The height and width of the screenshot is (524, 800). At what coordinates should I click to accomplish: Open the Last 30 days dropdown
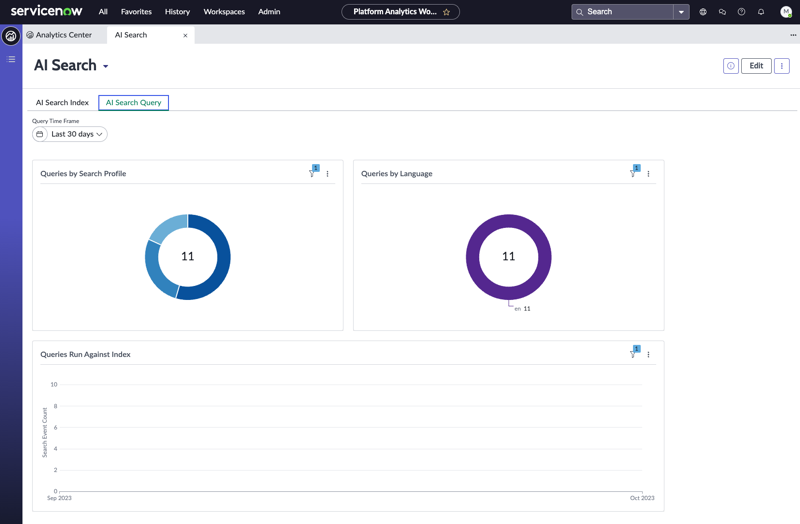click(77, 134)
